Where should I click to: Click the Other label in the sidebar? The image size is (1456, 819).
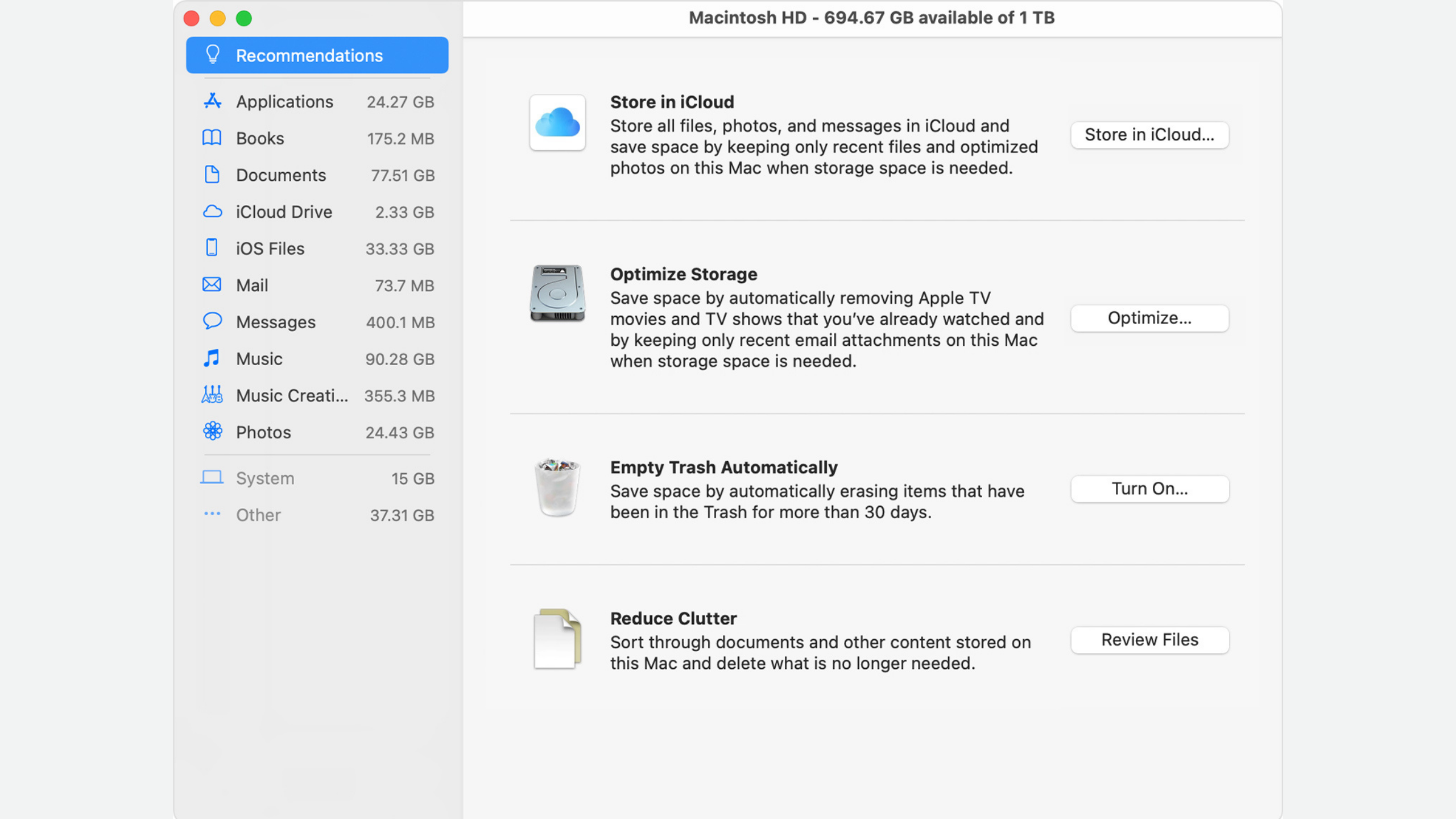pyautogui.click(x=258, y=515)
